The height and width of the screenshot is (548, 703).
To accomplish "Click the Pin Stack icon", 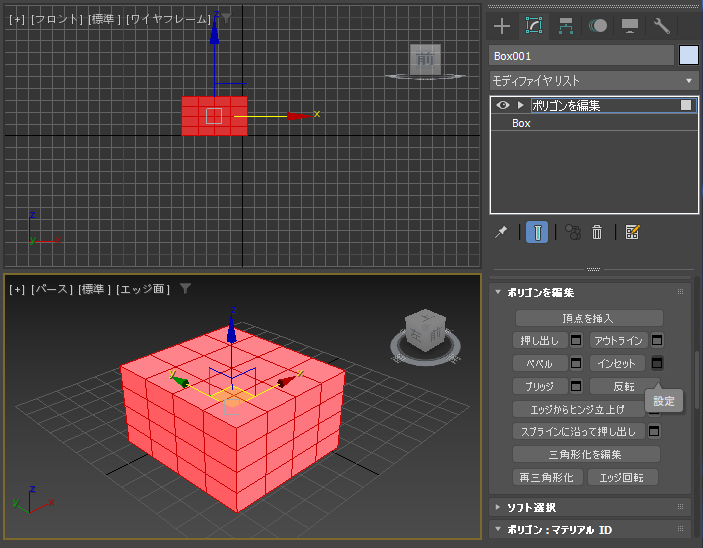I will [x=501, y=232].
